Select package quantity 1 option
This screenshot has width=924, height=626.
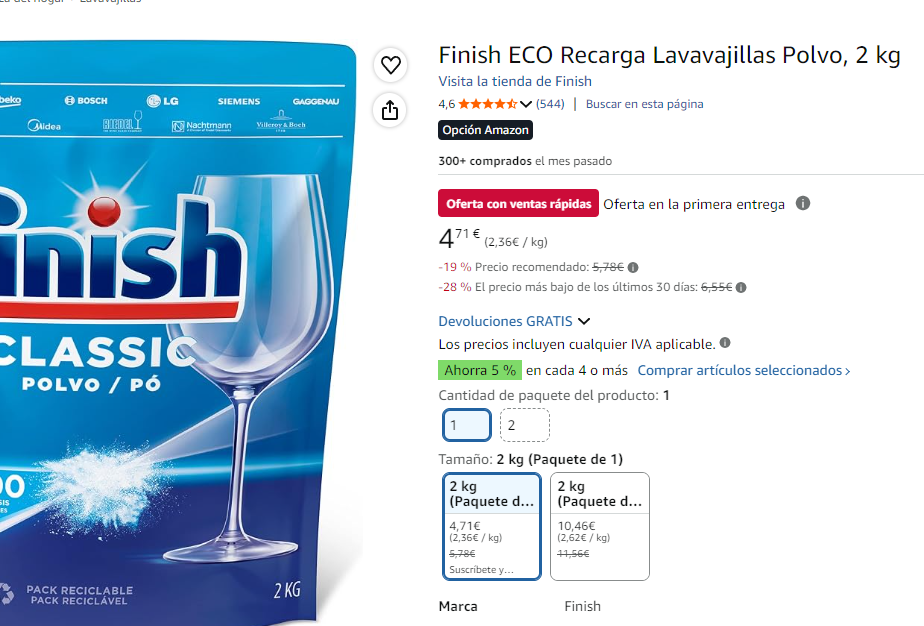[x=467, y=425]
